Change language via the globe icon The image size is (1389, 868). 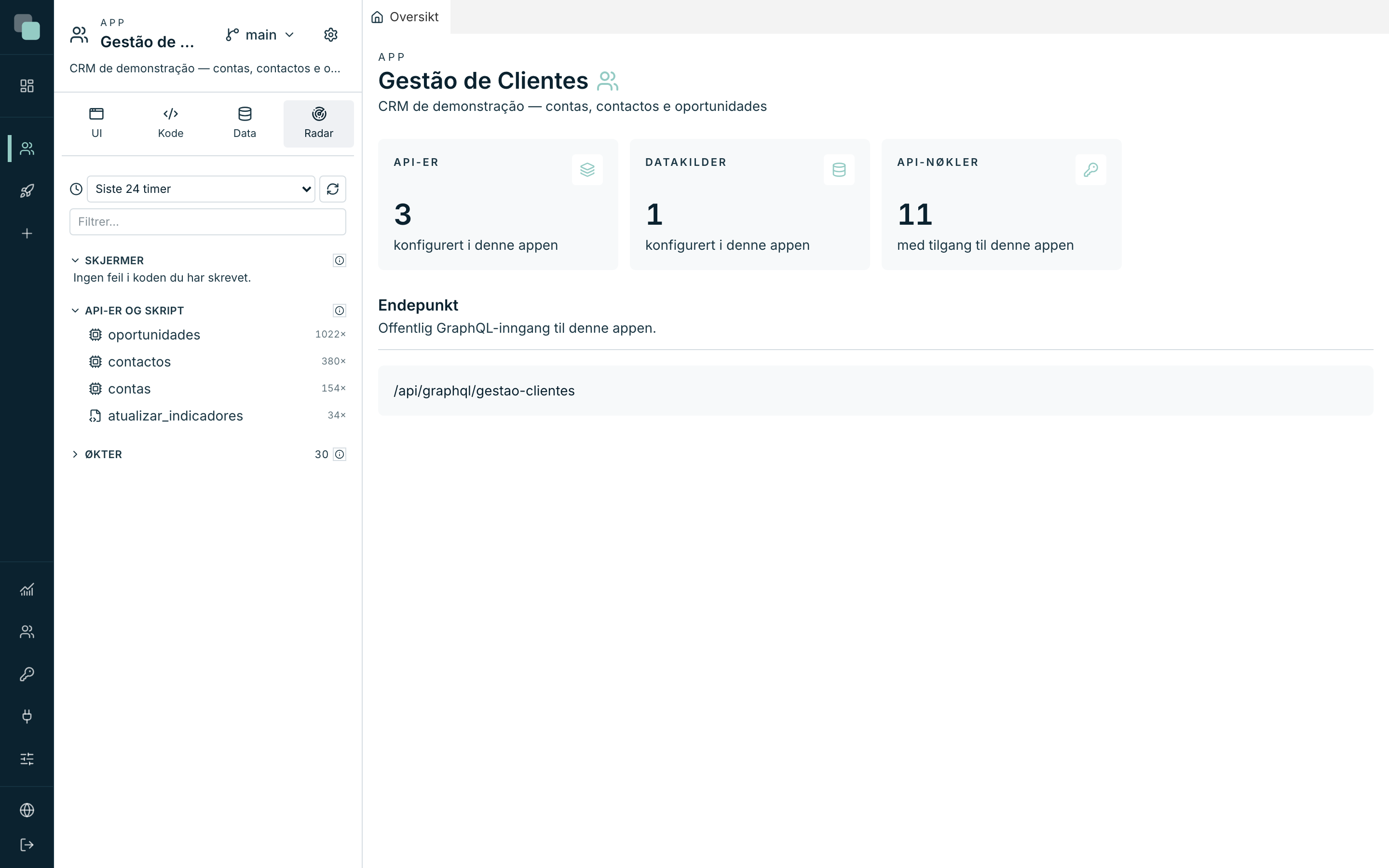tap(27, 810)
